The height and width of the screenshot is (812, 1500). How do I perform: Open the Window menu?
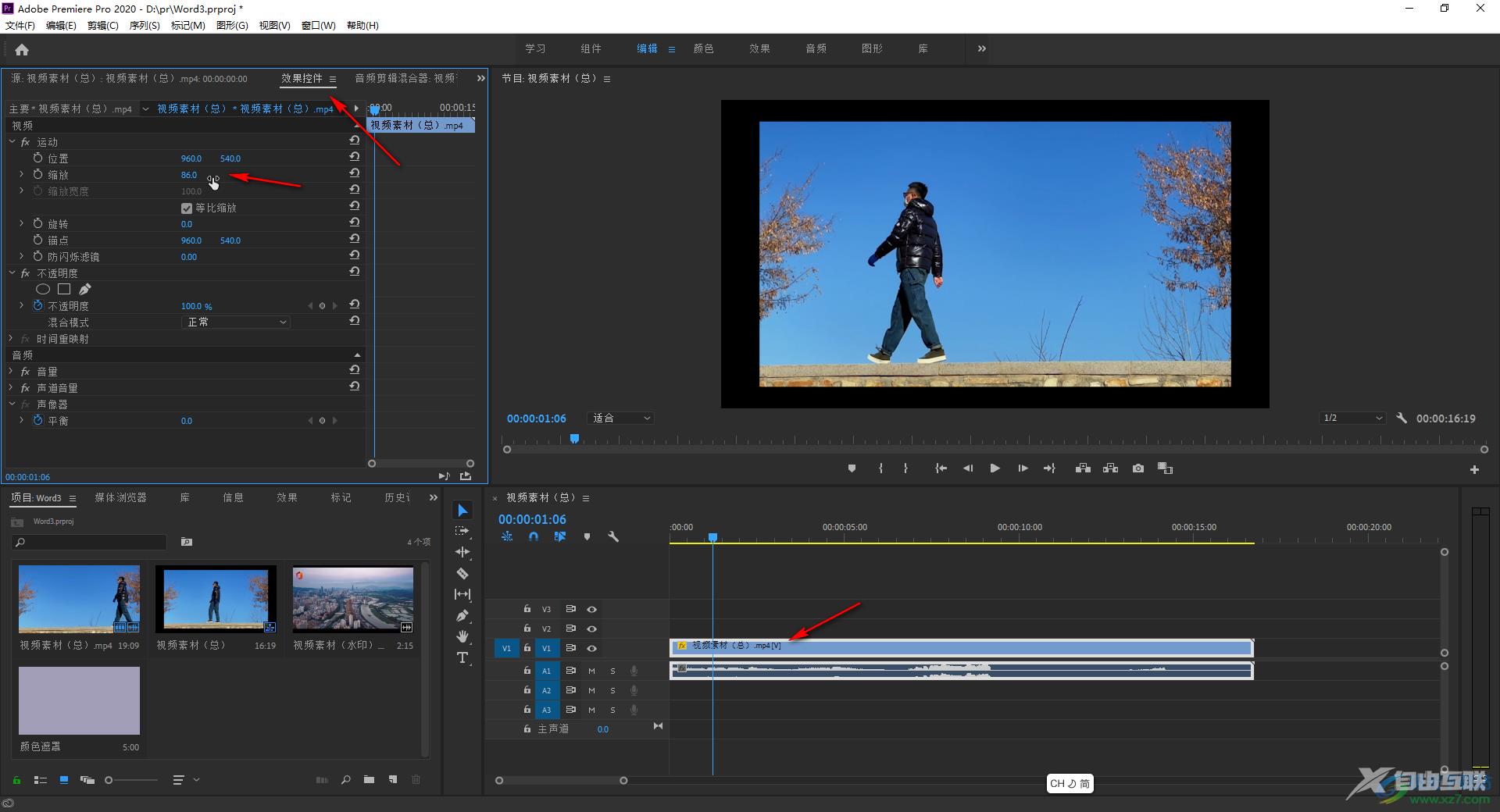click(319, 26)
